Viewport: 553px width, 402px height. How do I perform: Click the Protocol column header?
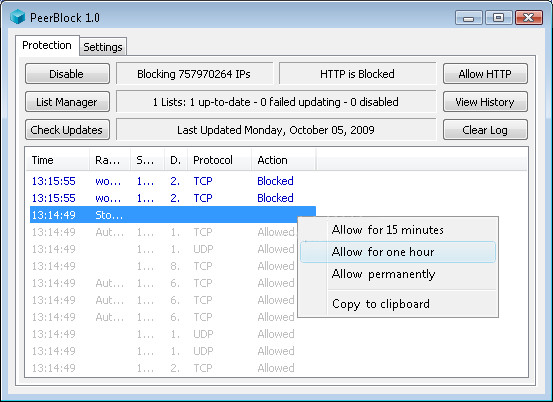219,160
